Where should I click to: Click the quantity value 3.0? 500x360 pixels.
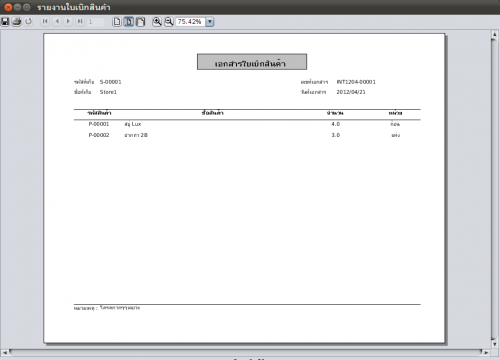[335, 135]
